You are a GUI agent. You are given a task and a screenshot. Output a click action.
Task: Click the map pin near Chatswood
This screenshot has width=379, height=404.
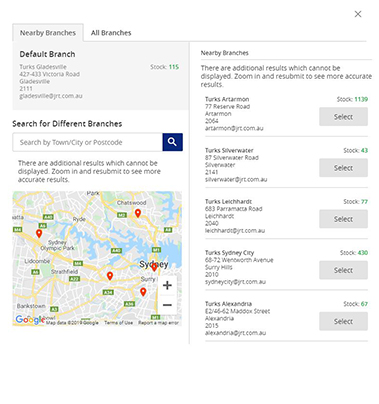pyautogui.click(x=138, y=213)
